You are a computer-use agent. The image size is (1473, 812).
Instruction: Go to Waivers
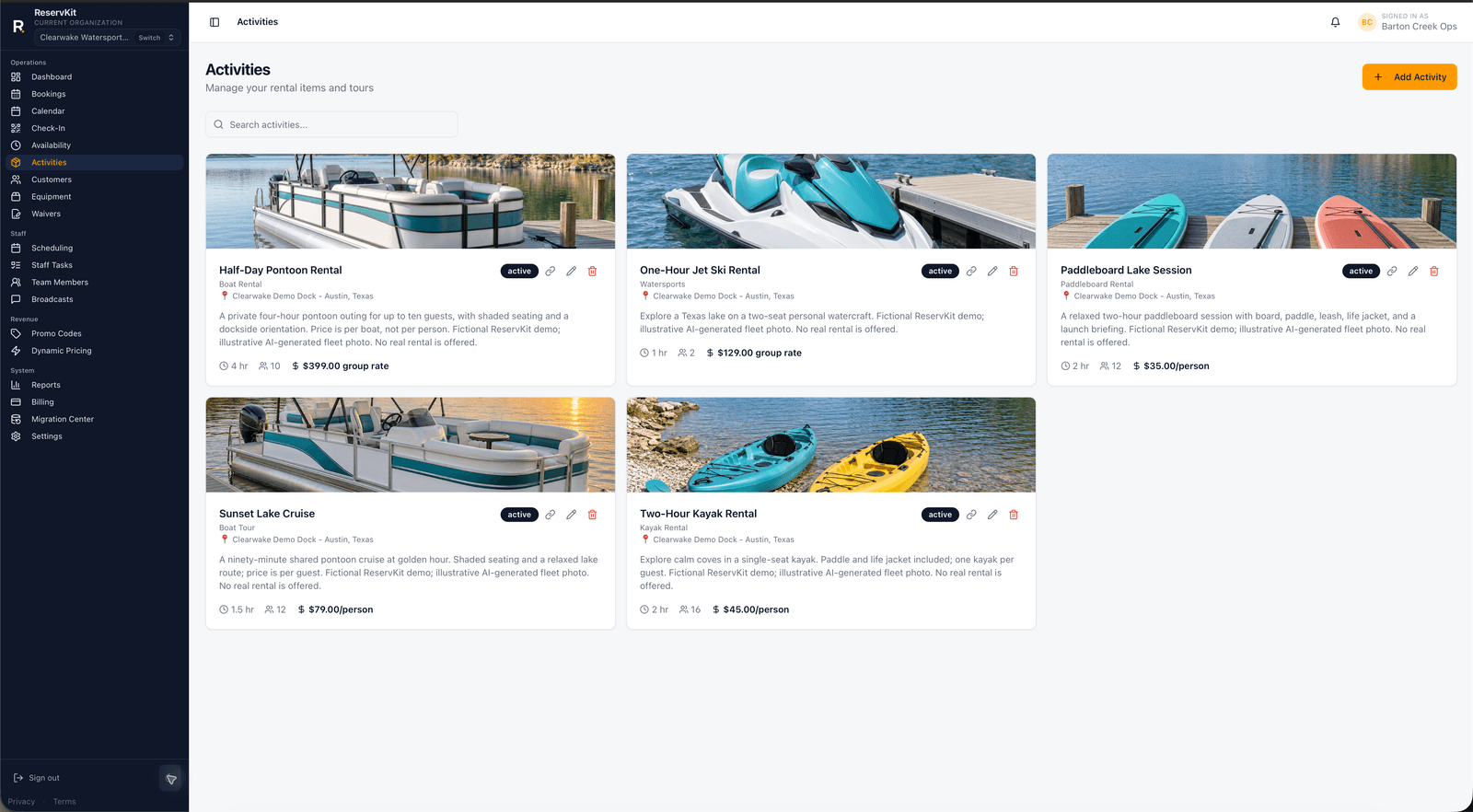94,214
